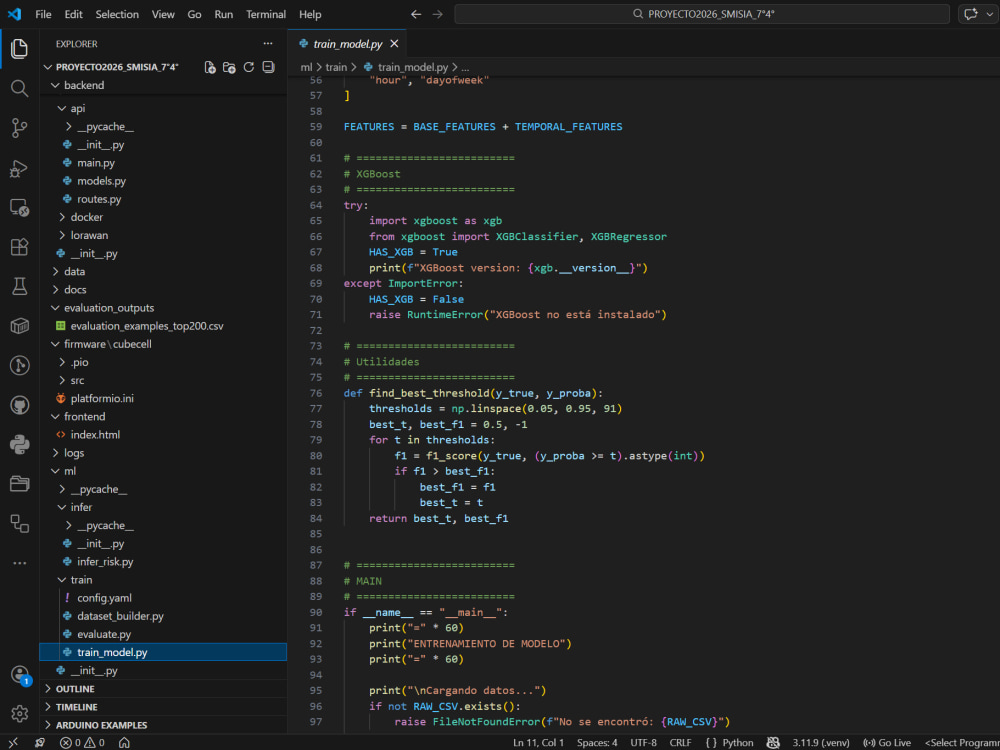Select Python interpreter 3.11.9 (.venv)
1000x750 pixels.
(x=822, y=742)
